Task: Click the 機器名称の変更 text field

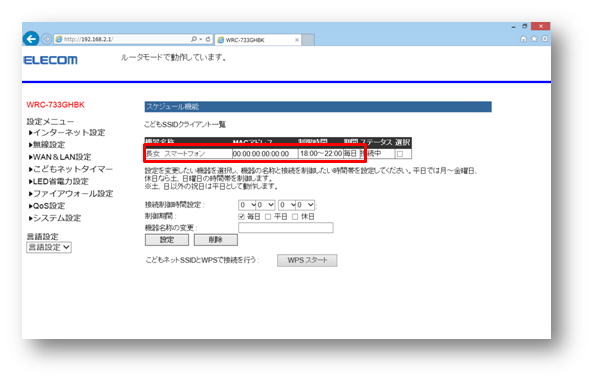Action: point(286,227)
